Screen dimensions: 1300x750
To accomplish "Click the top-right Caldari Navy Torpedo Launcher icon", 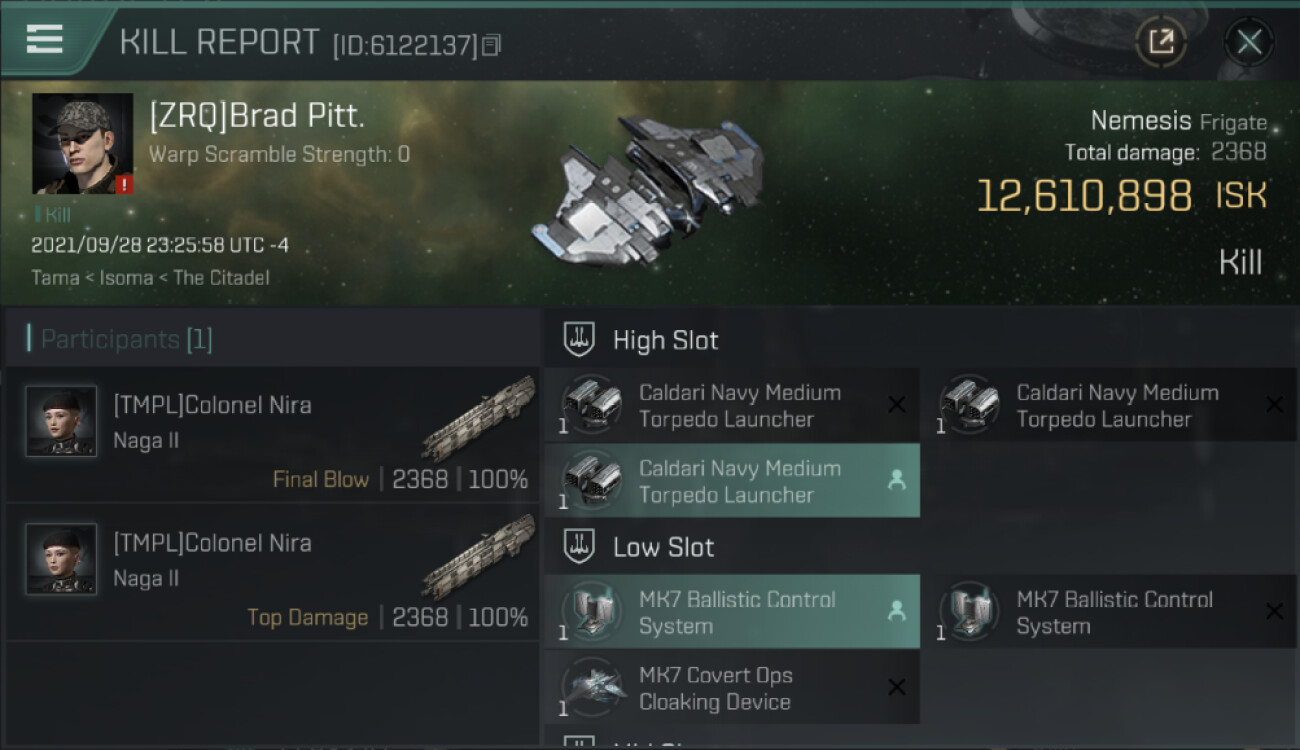I will coord(969,405).
